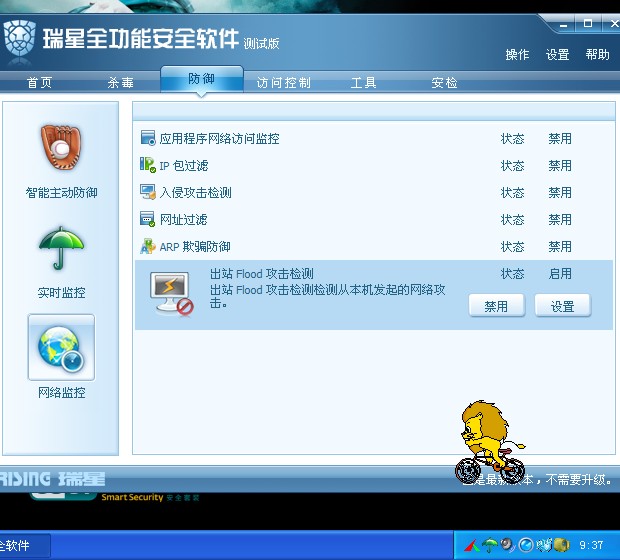Open the 智能主动防御 baseball glove icon
This screenshot has height=560, width=620.
tap(61, 148)
